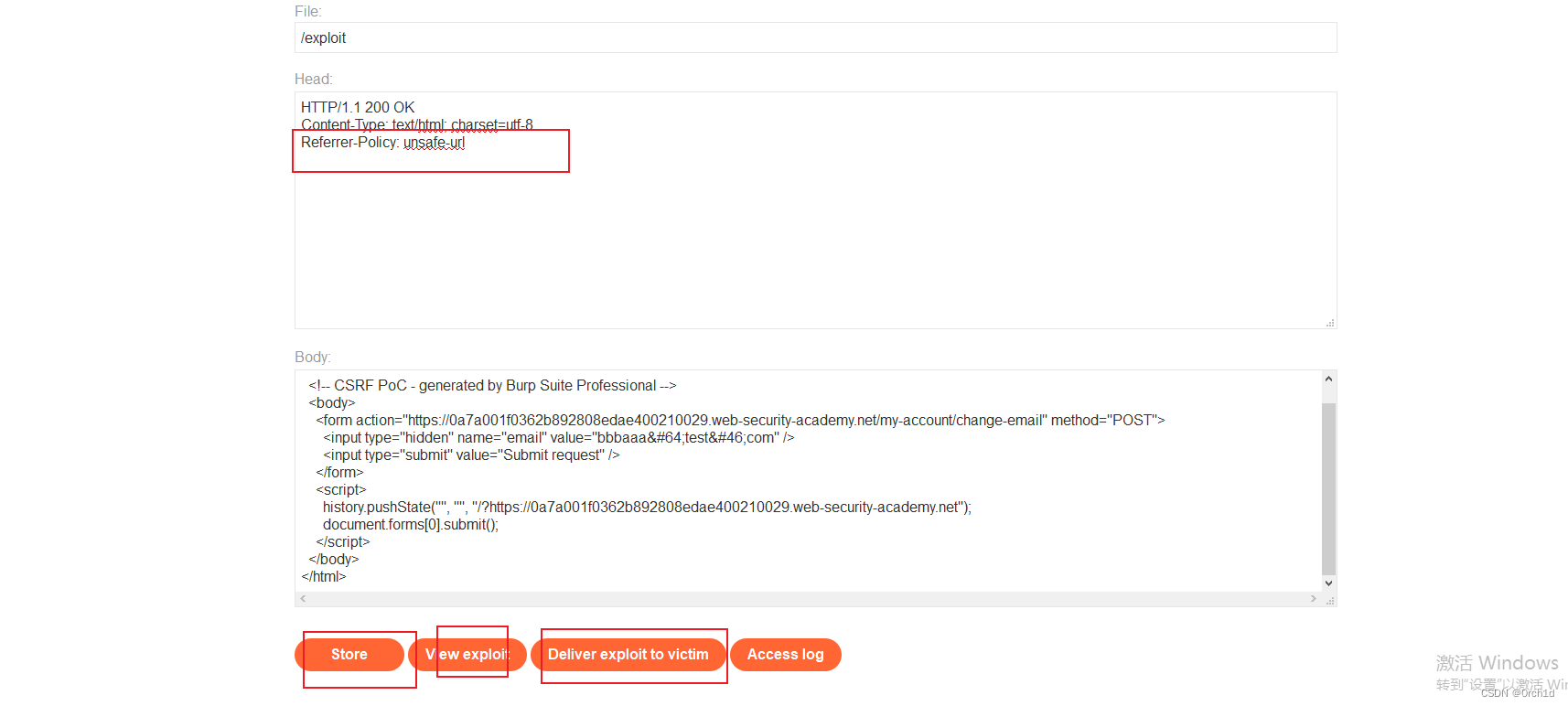Click the 'Submit request' input line

click(x=471, y=455)
